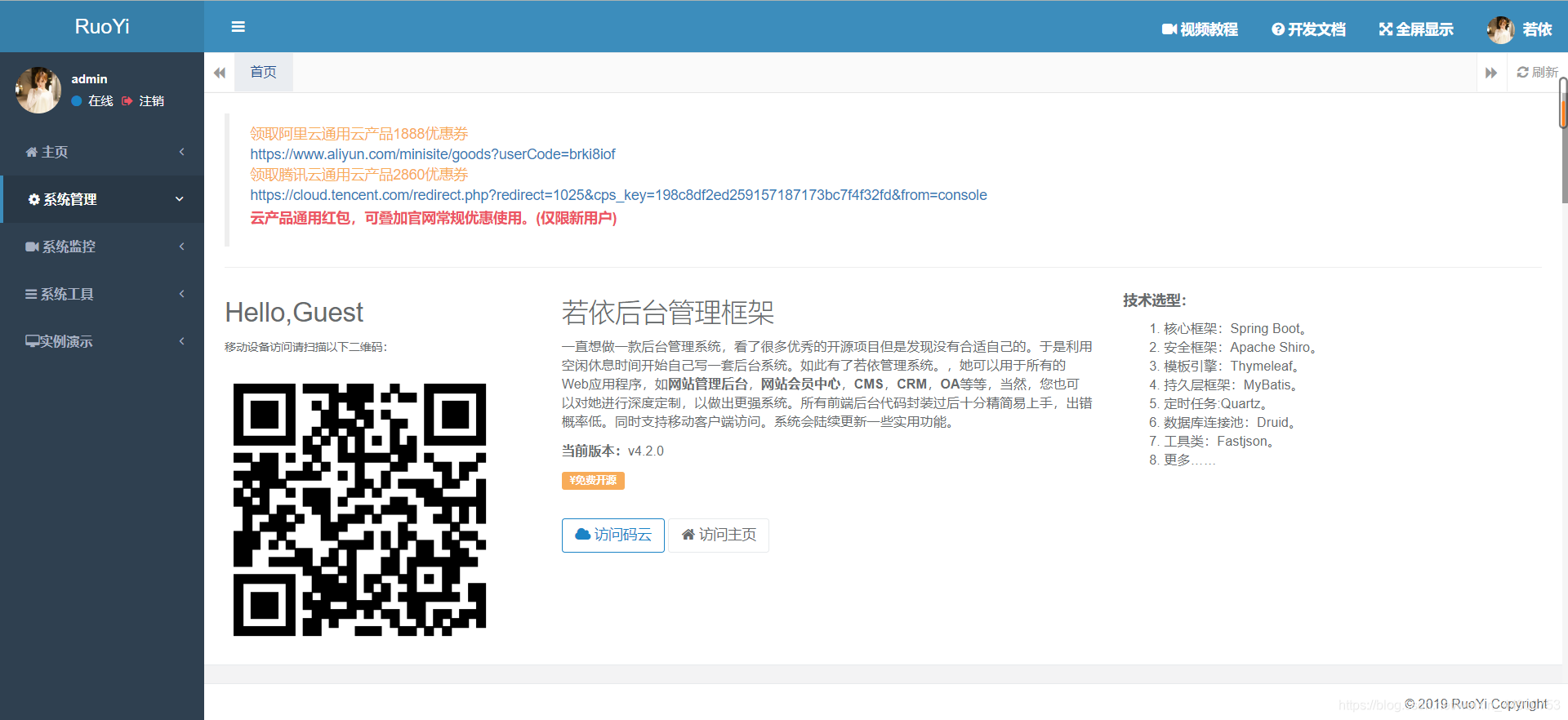Open the 视频教程 video tutorial link
Image resolution: width=1568 pixels, height=720 pixels.
tap(1200, 29)
